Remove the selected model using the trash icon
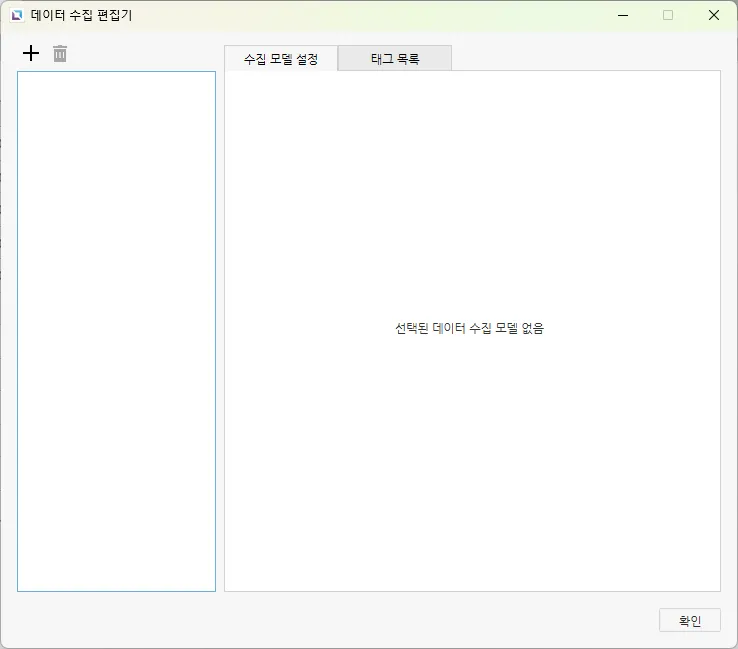Image resolution: width=738 pixels, height=649 pixels. coord(60,53)
